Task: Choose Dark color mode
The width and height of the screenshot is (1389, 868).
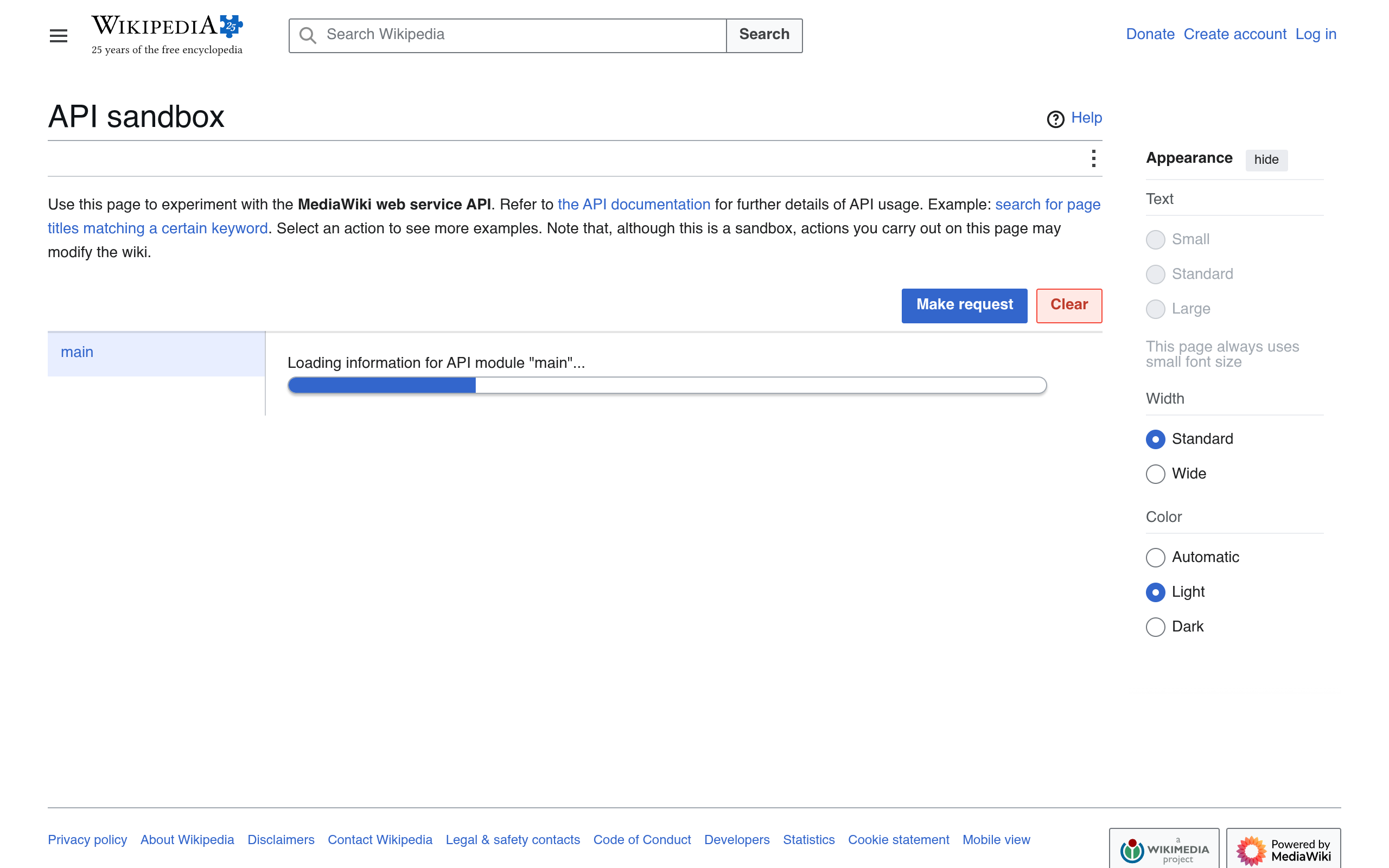Action: pyautogui.click(x=1155, y=627)
